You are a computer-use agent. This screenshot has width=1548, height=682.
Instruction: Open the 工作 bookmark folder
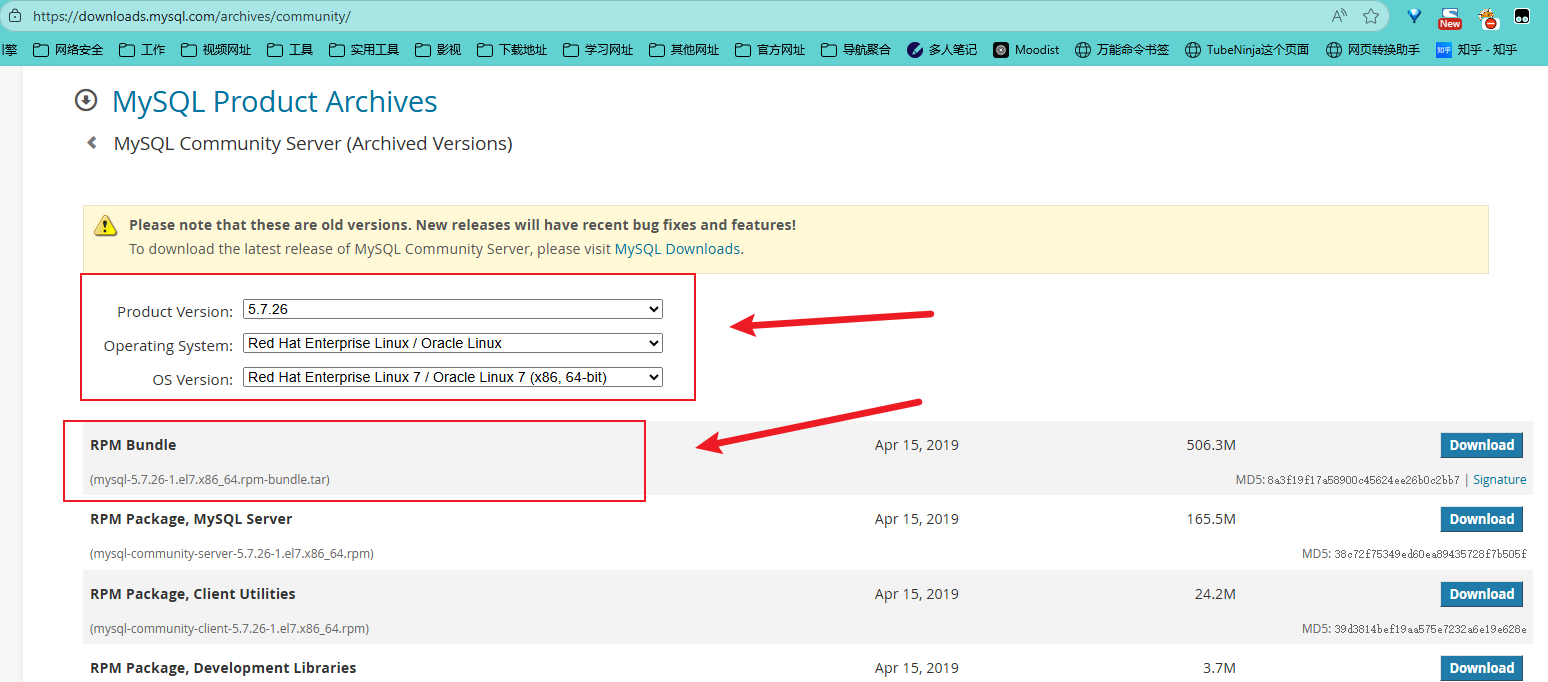[x=142, y=49]
